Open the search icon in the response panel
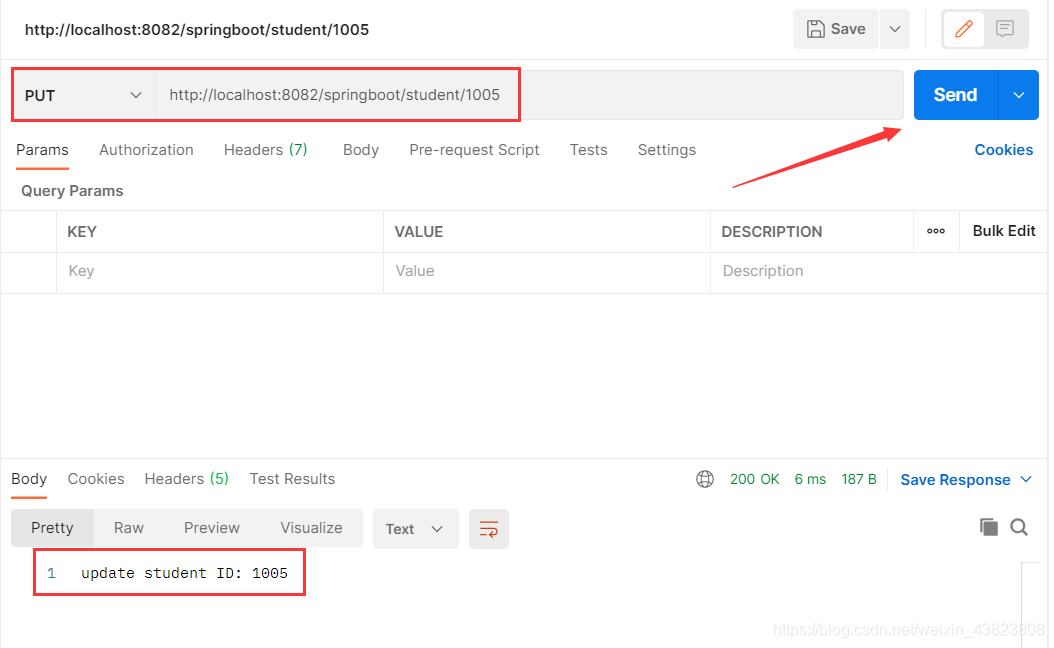This screenshot has height=648, width=1054. point(1019,527)
